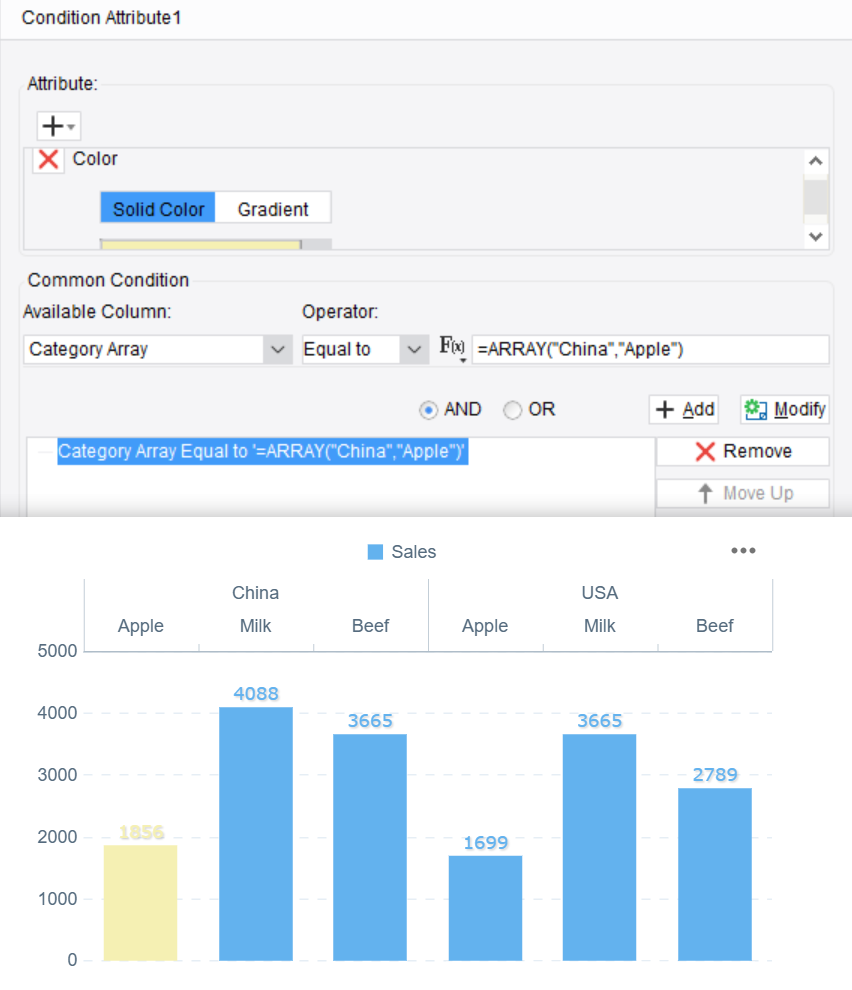This screenshot has height=990, width=852.
Task: Select the OR radio button
Action: [512, 410]
